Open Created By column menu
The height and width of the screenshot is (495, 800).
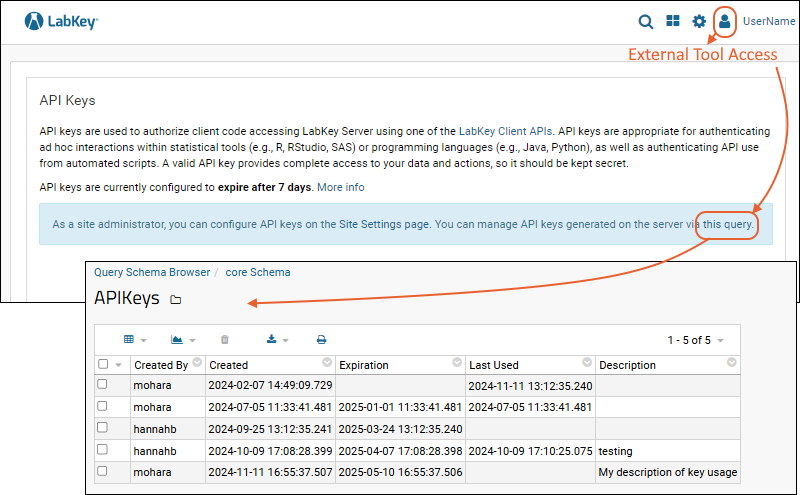197,362
